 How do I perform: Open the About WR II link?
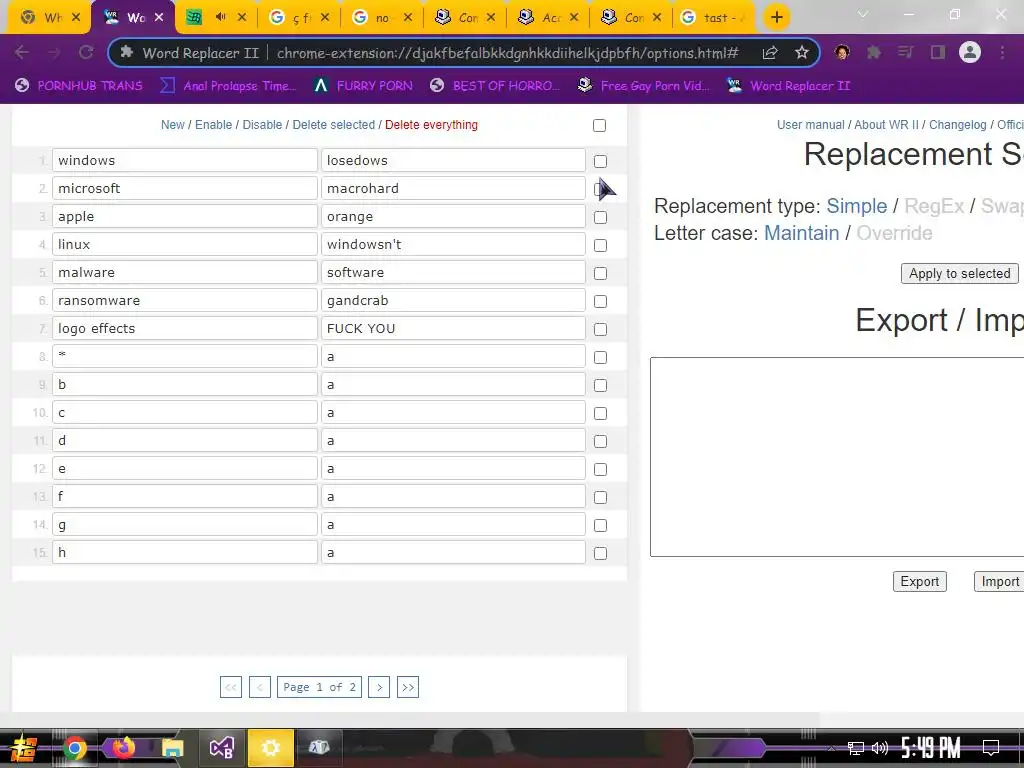tap(886, 125)
